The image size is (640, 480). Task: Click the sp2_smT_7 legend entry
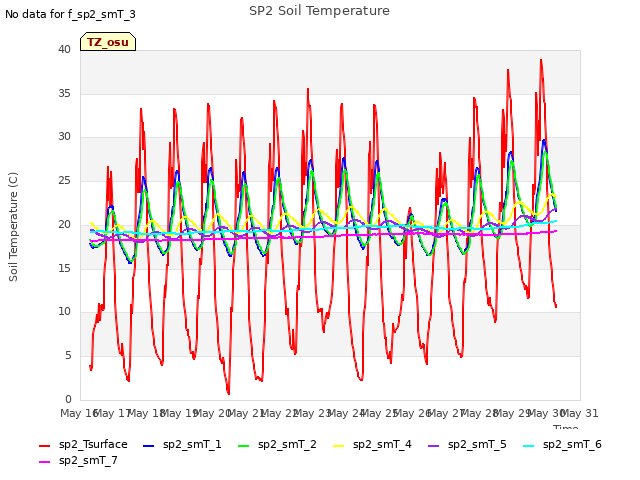pyautogui.click(x=78, y=460)
